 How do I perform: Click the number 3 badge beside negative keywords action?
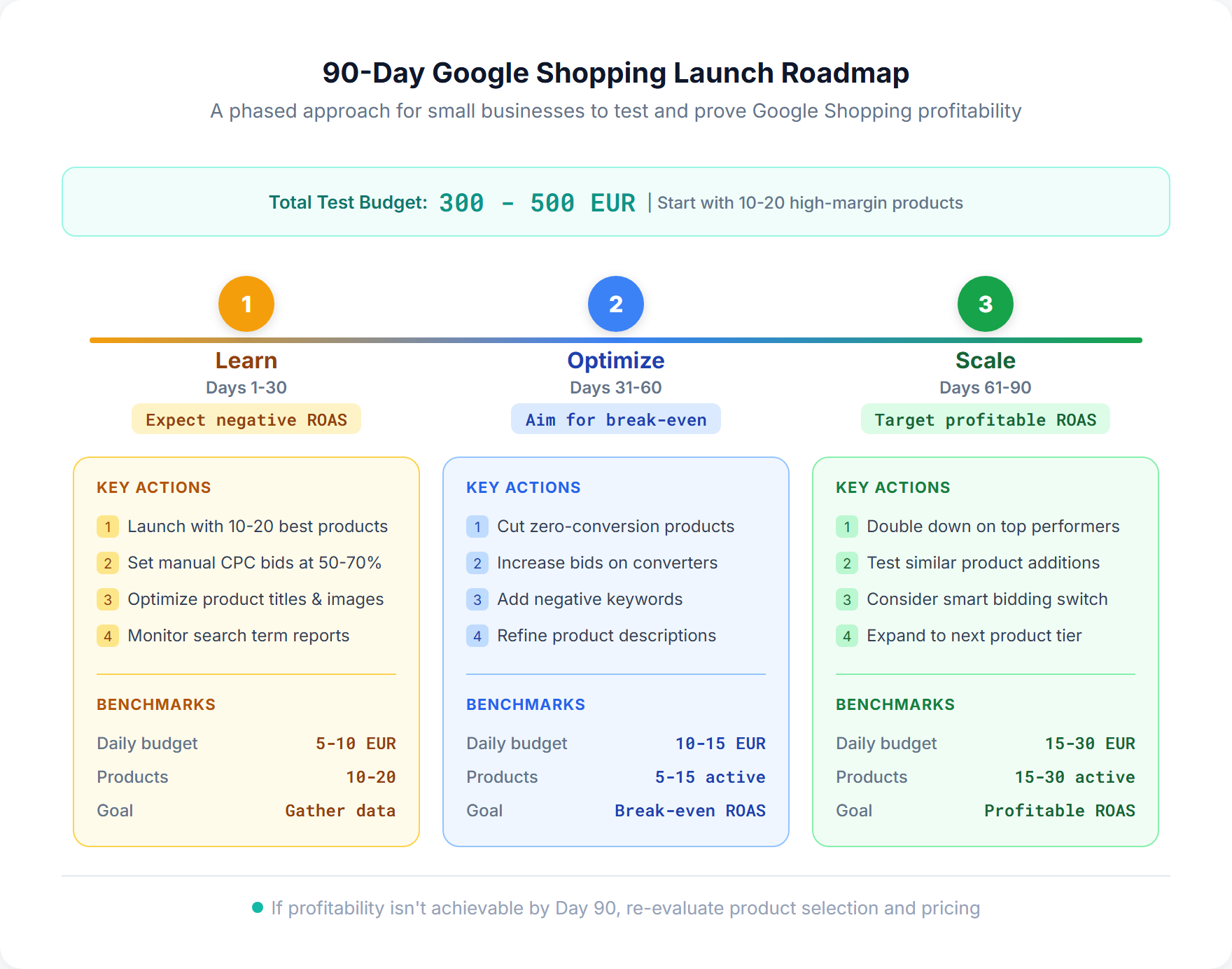(477, 599)
